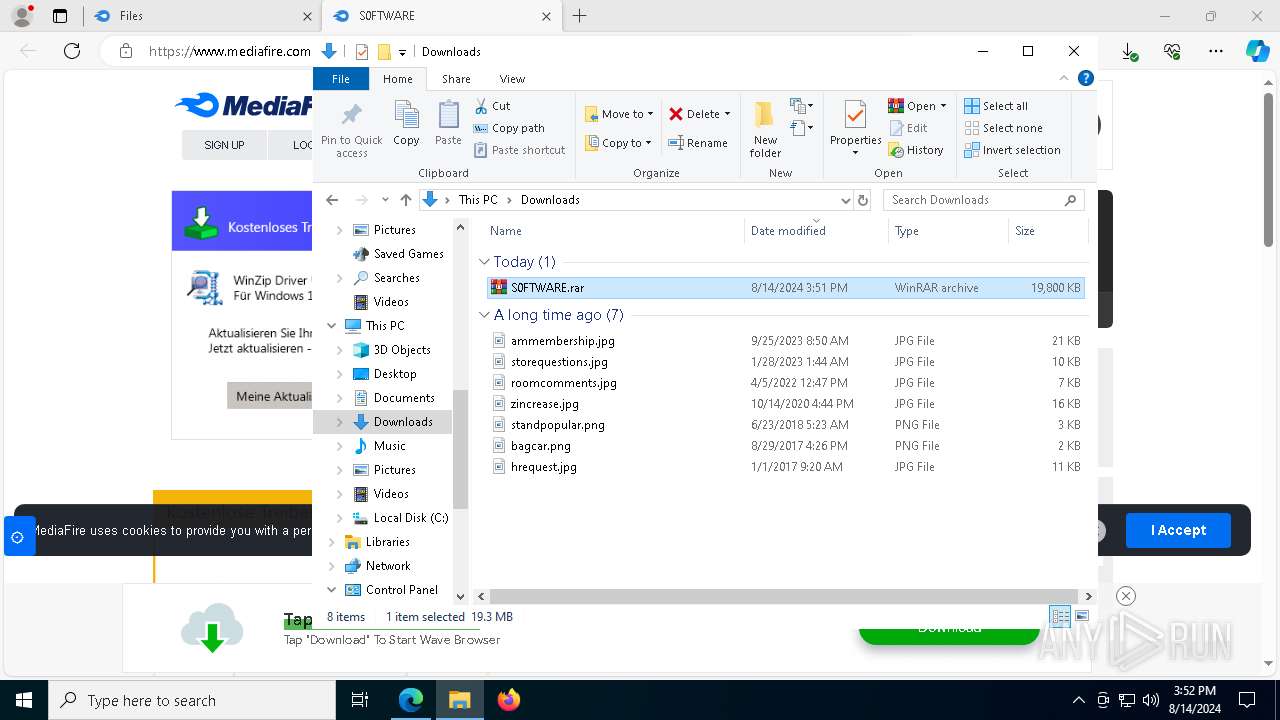Open Explorer Help question mark icon
Image resolution: width=1280 pixels, height=720 pixels.
click(x=1085, y=78)
